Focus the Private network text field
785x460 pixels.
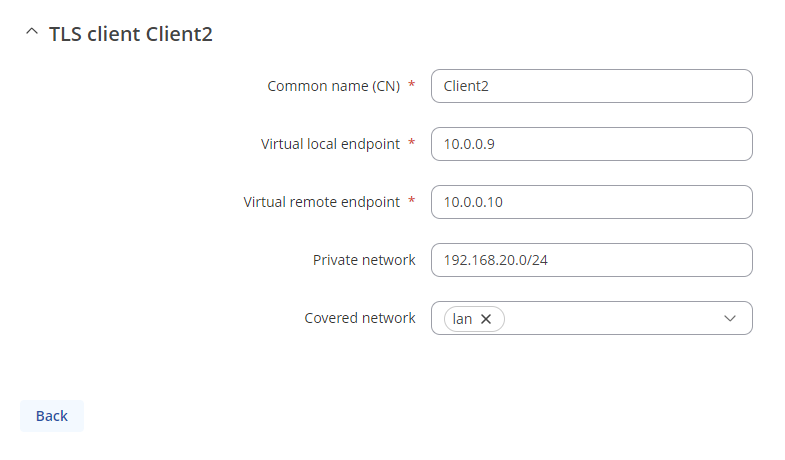pyautogui.click(x=591, y=260)
